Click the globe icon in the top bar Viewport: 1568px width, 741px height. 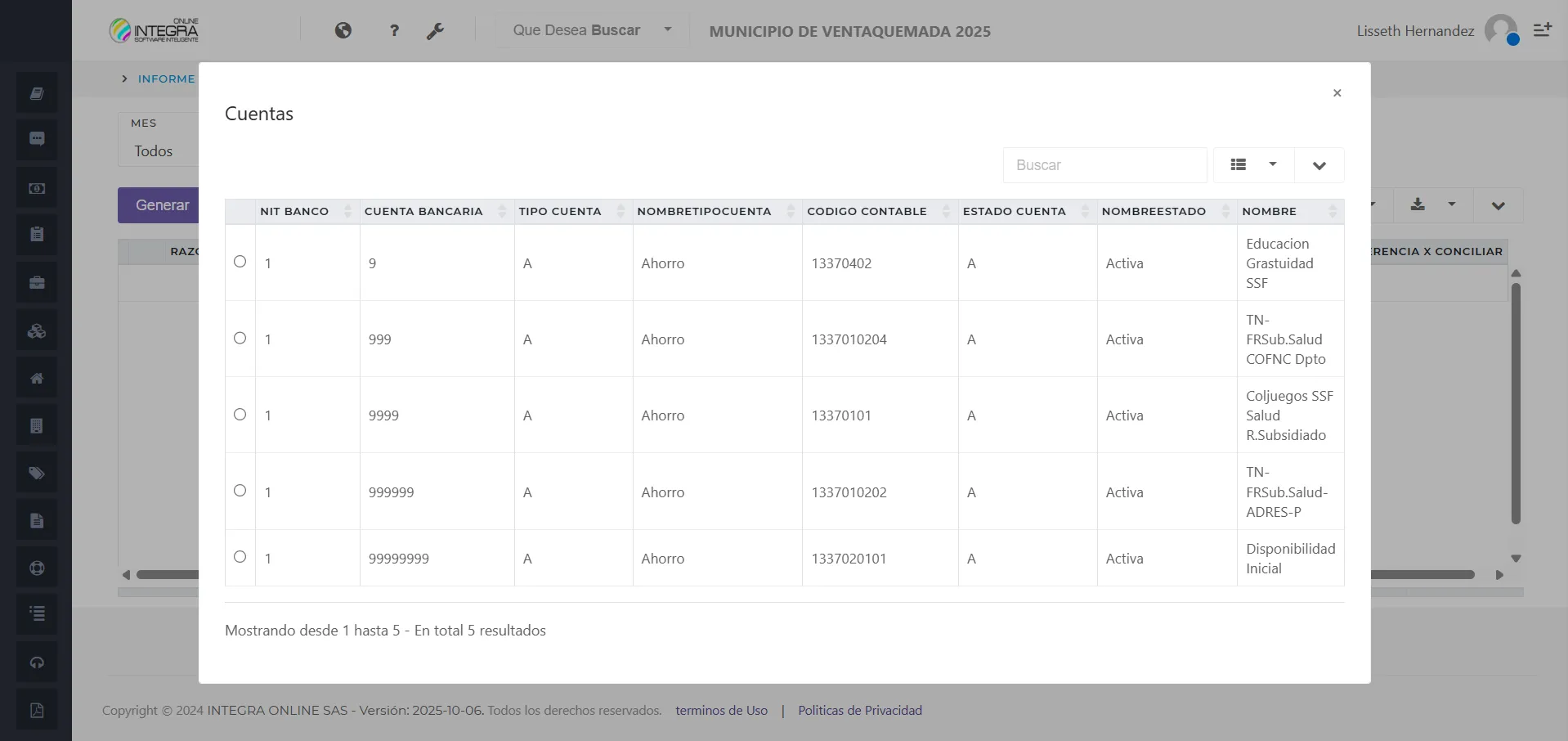(343, 30)
